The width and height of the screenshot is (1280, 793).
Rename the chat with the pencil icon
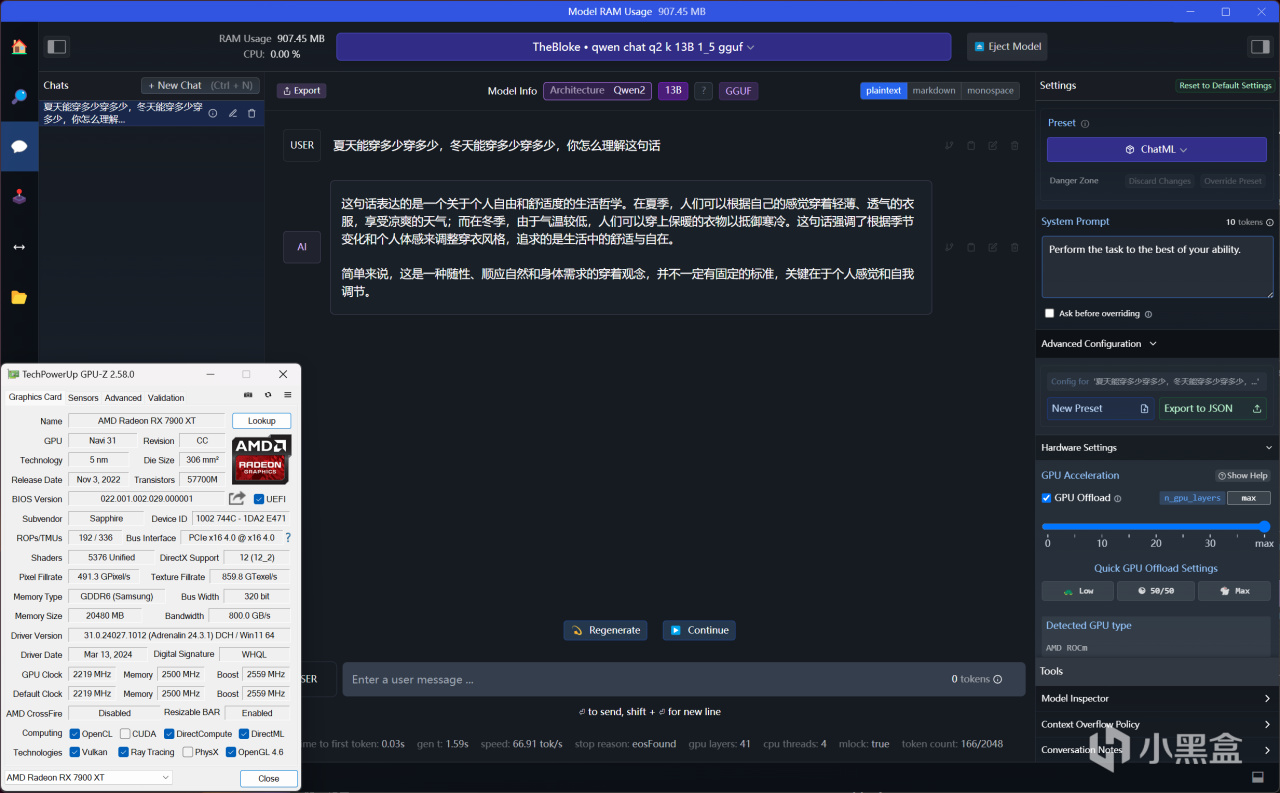[x=233, y=113]
